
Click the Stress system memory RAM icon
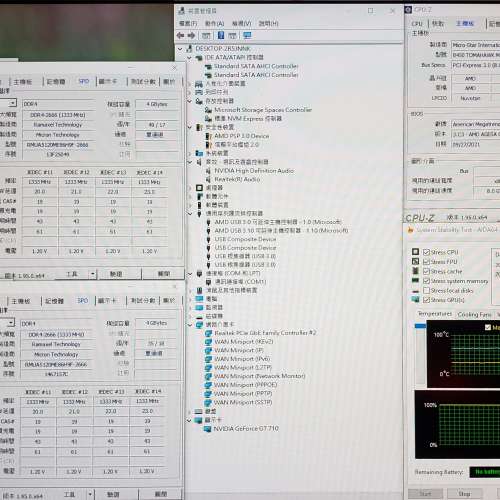[x=415, y=281]
